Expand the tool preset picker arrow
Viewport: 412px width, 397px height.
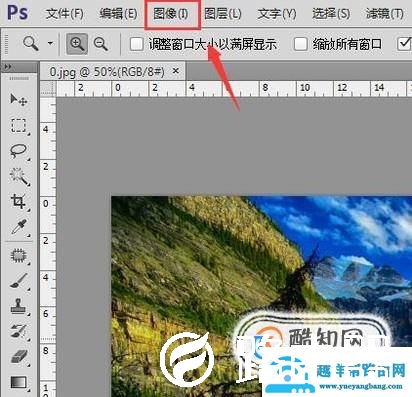pyautogui.click(x=50, y=43)
